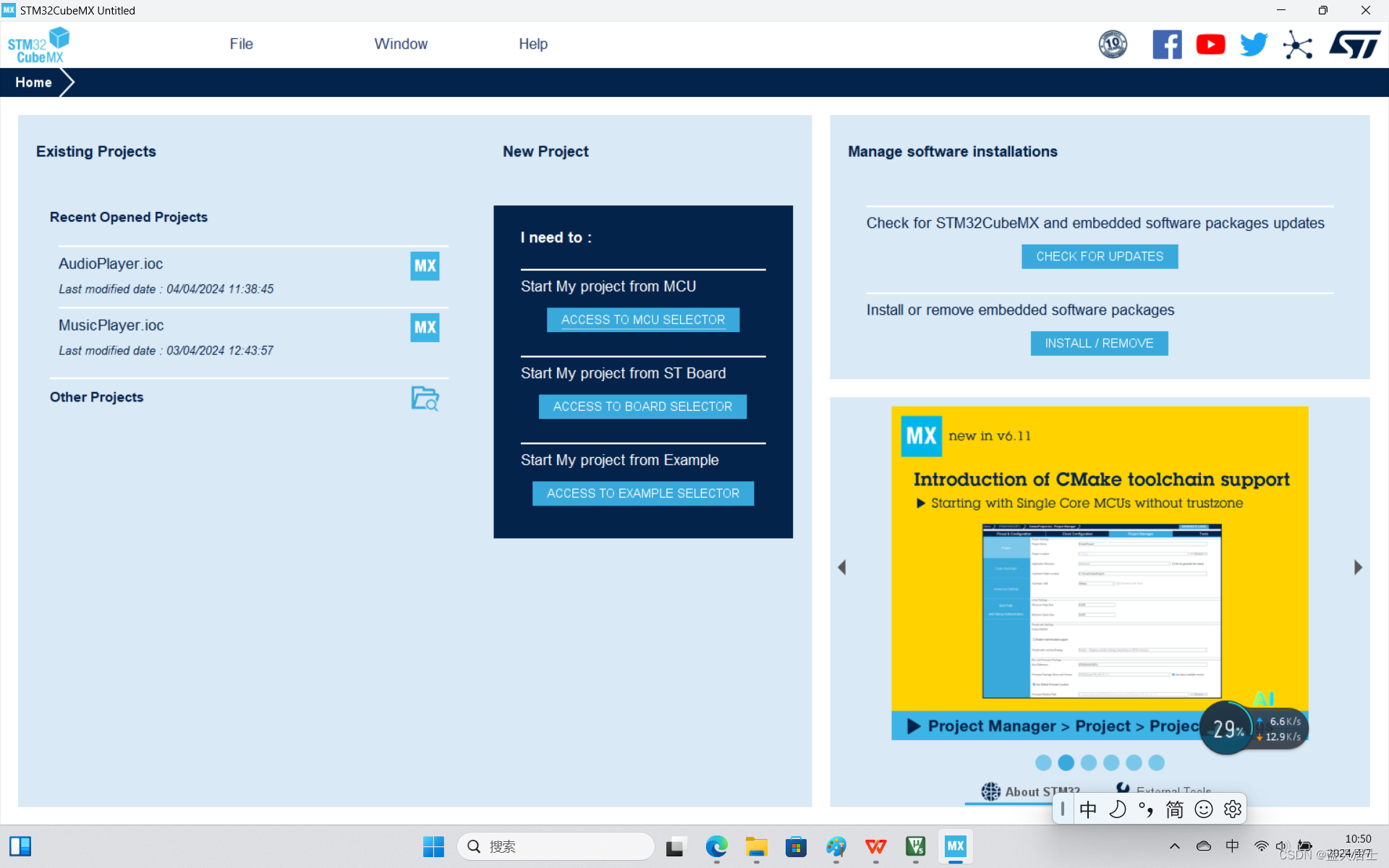Open the ST YouTube channel icon
Image resolution: width=1389 pixels, height=868 pixels.
pos(1210,45)
